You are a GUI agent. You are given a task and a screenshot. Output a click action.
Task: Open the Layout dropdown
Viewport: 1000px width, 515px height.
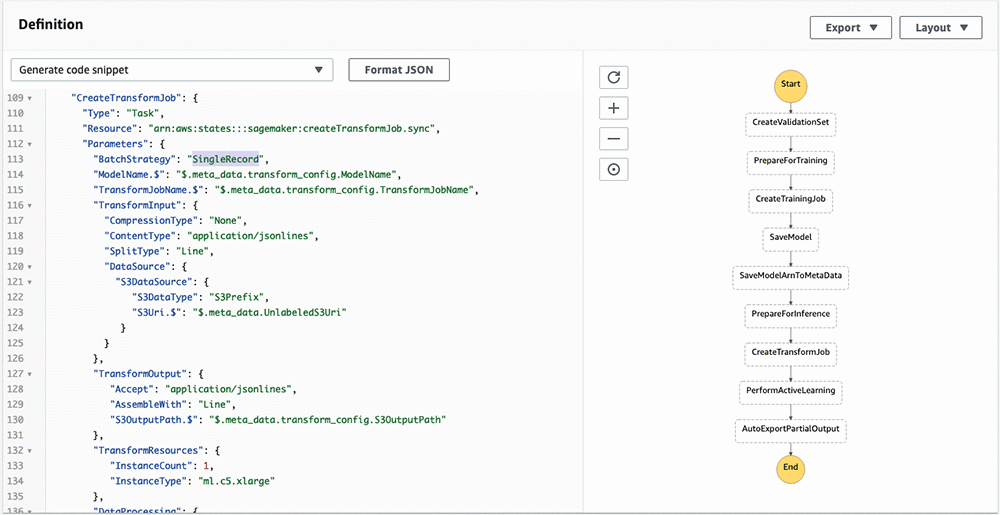(x=941, y=28)
